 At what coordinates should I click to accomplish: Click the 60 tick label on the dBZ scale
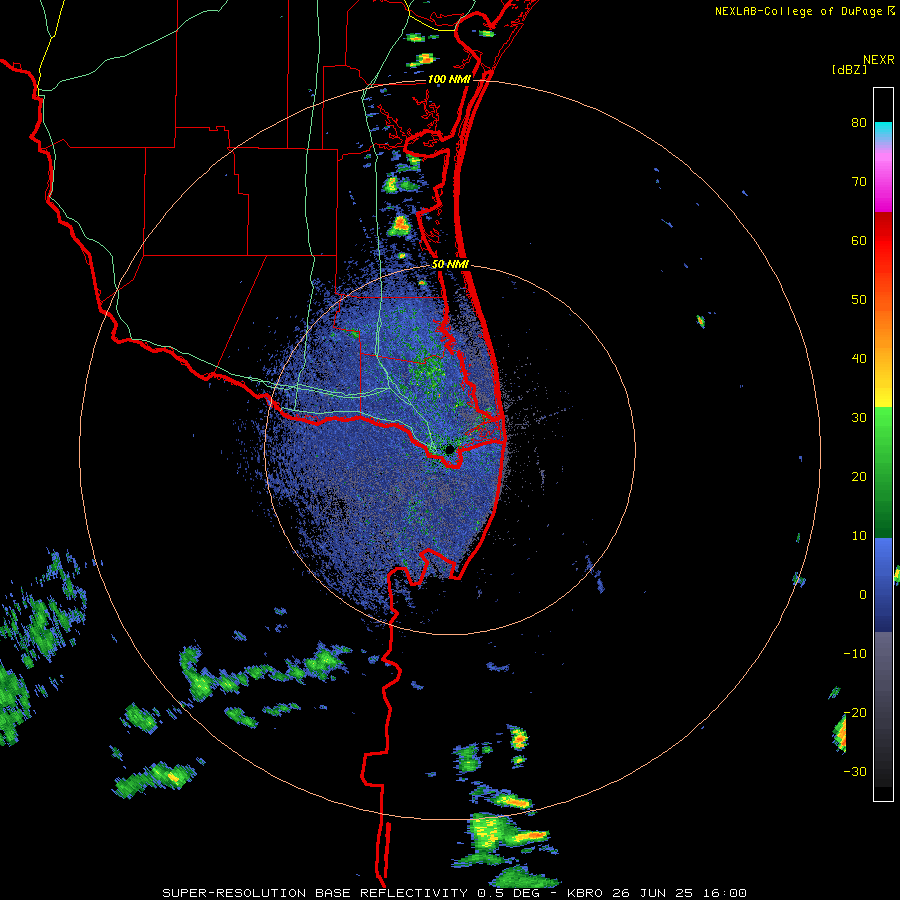[859, 240]
